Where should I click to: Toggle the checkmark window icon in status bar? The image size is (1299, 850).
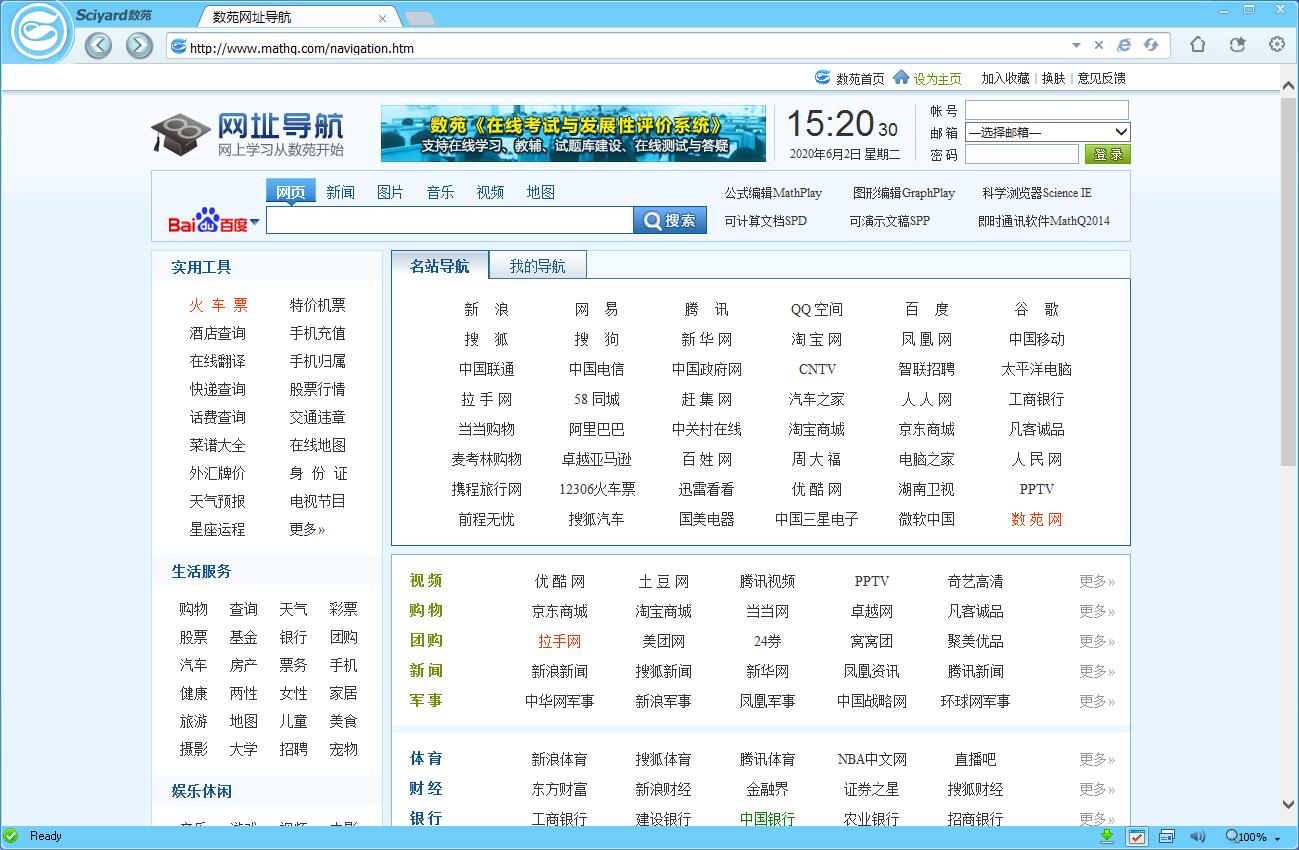coord(1137,837)
